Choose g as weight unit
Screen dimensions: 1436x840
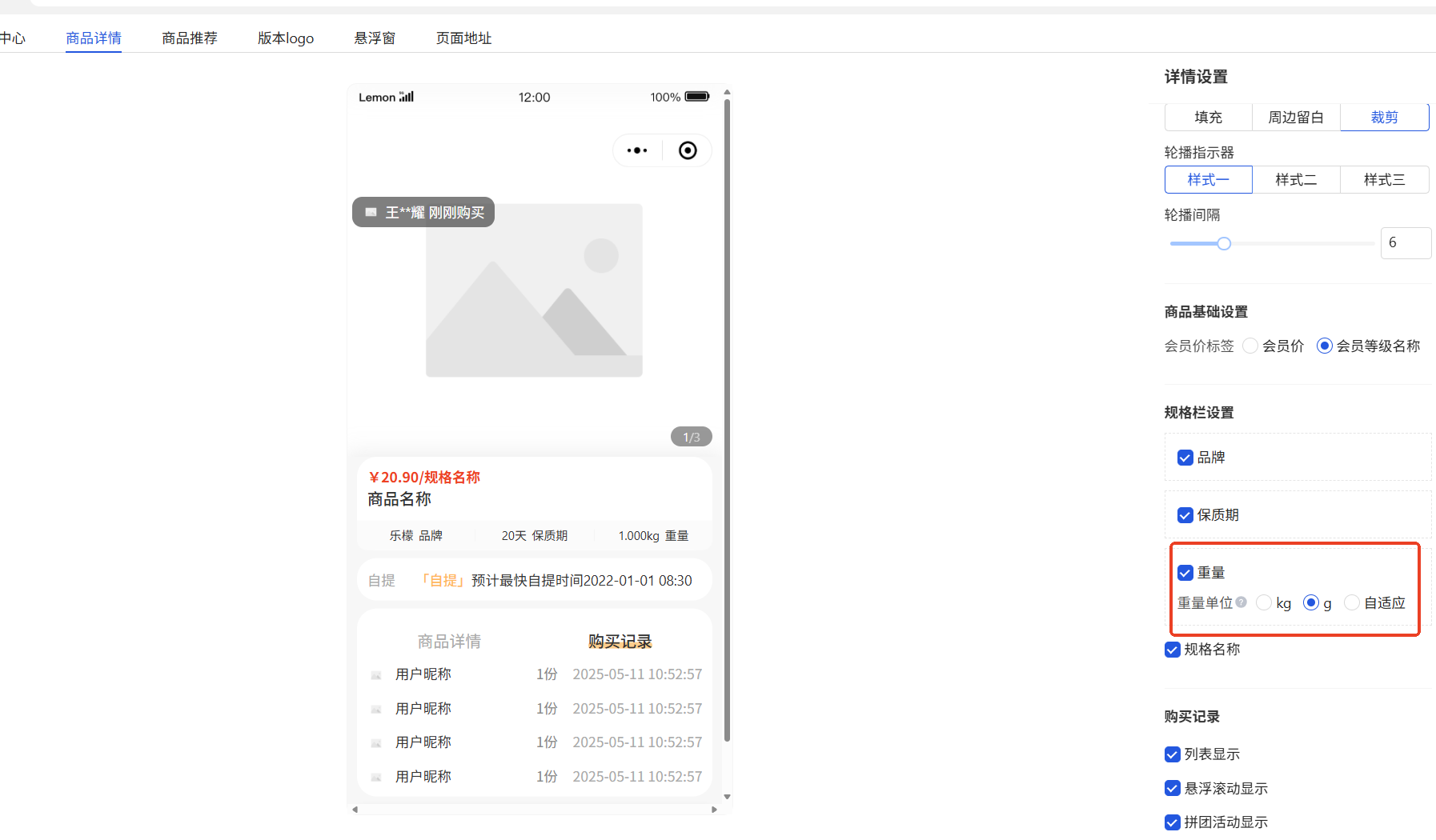tap(1311, 602)
